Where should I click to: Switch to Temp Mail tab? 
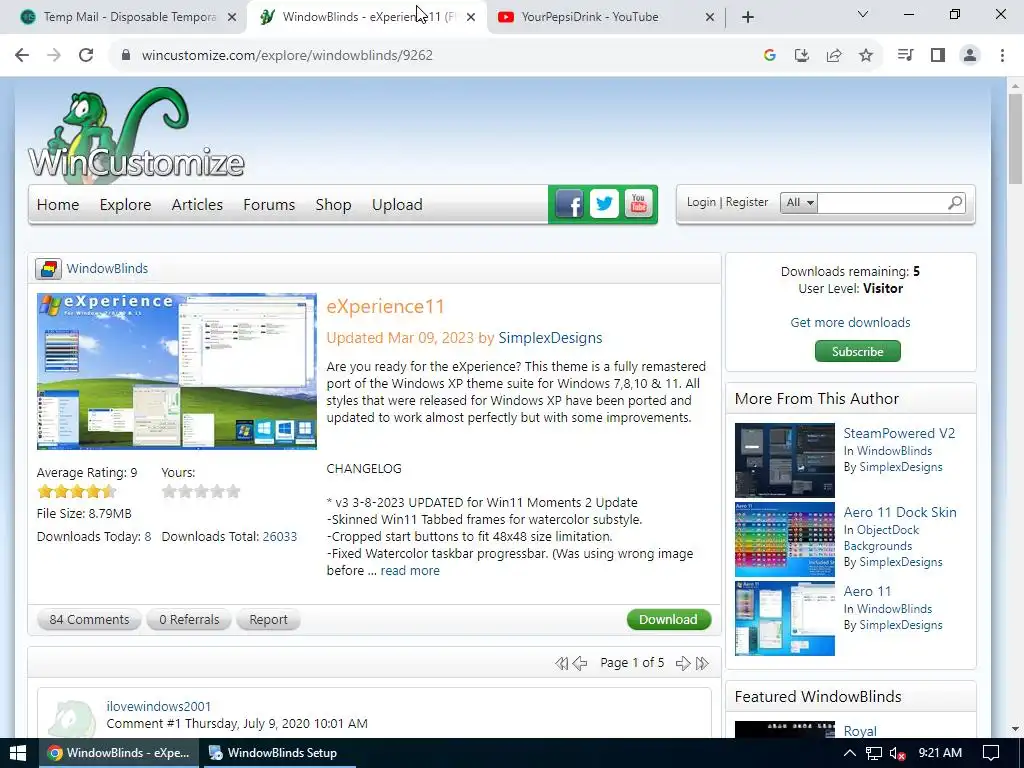tap(127, 17)
